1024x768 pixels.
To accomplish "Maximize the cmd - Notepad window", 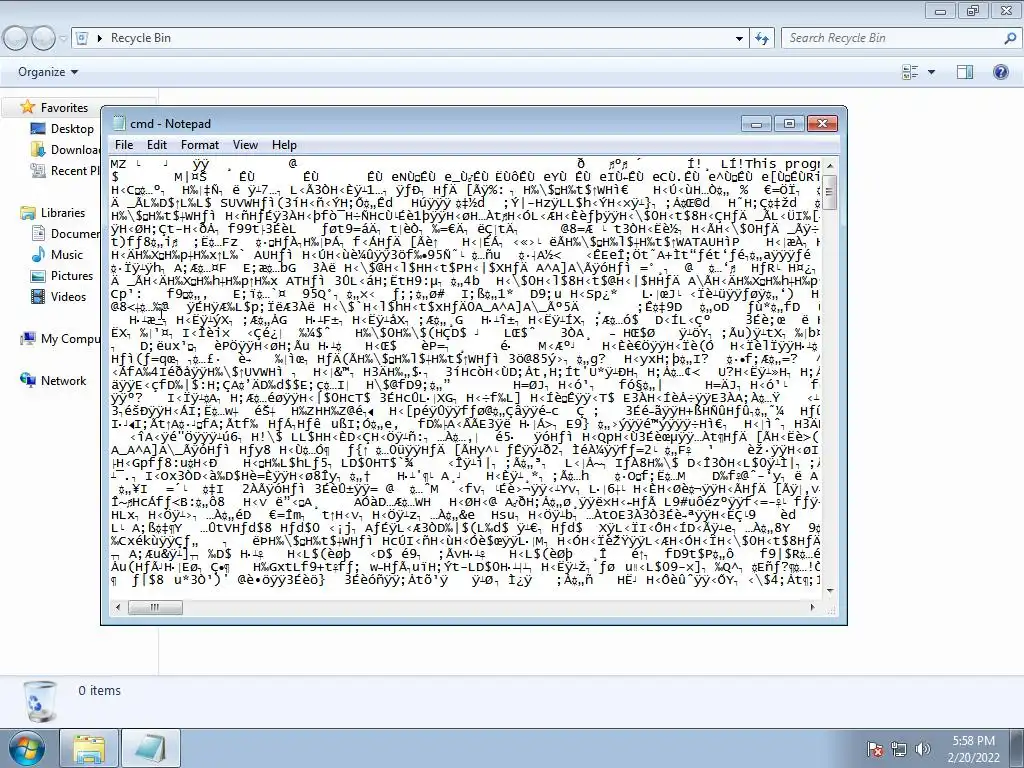I will (x=789, y=123).
